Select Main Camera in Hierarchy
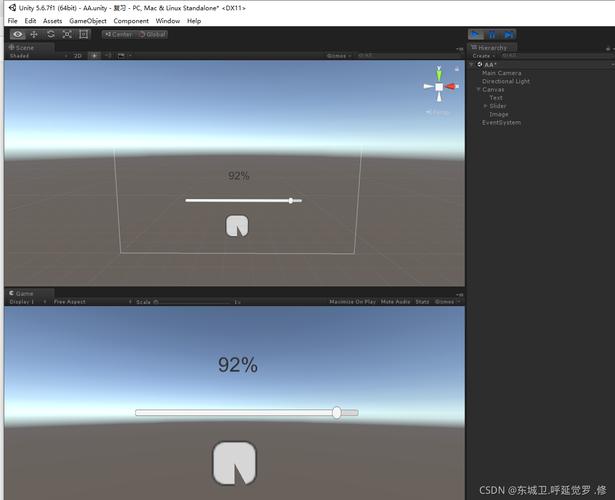Screen dimensions: 615x500 pyautogui.click(x=502, y=73)
